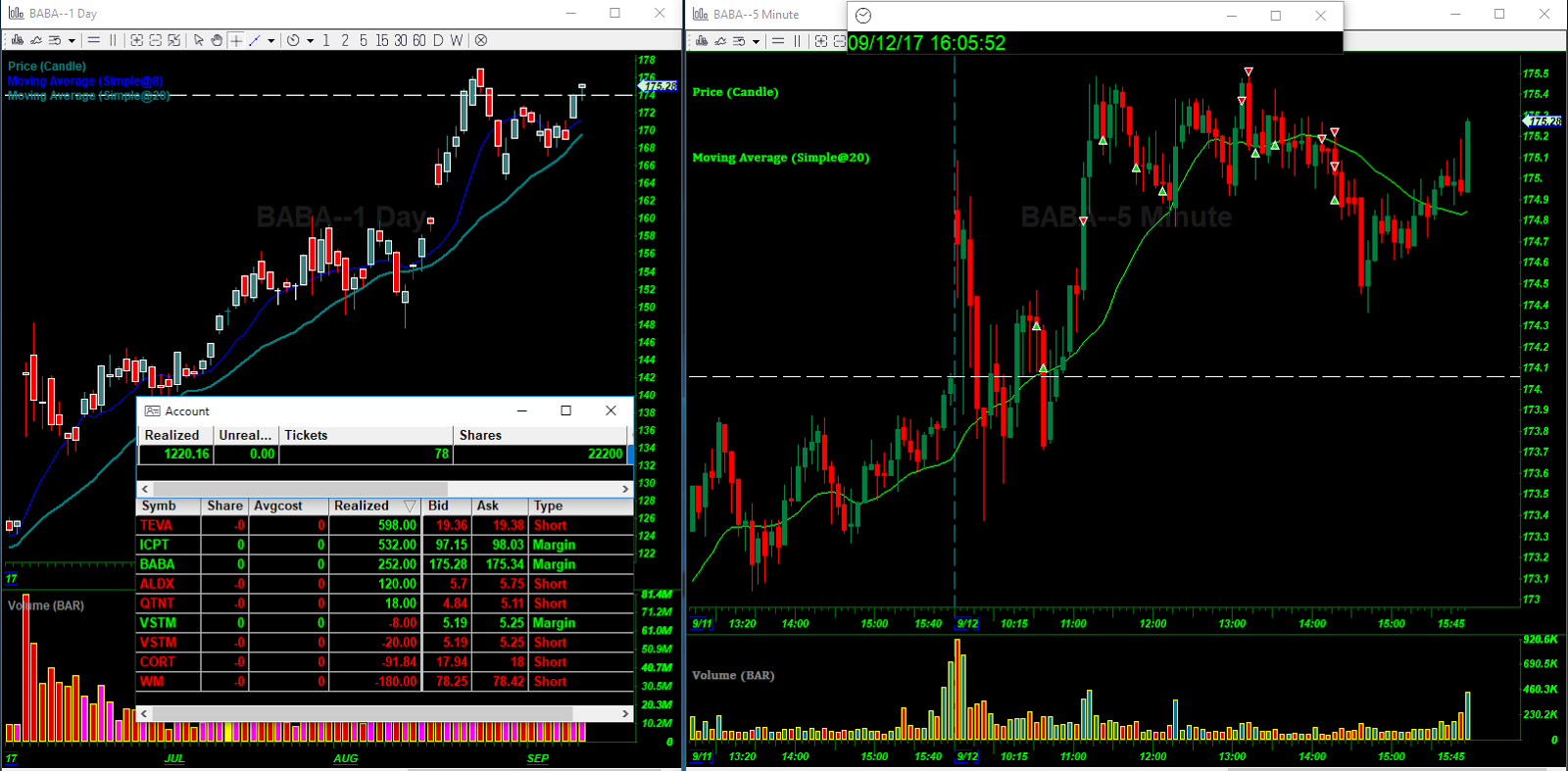Viewport: 1568px width, 771px height.
Task: Select the ICPT row symbol
Action: 154,546
